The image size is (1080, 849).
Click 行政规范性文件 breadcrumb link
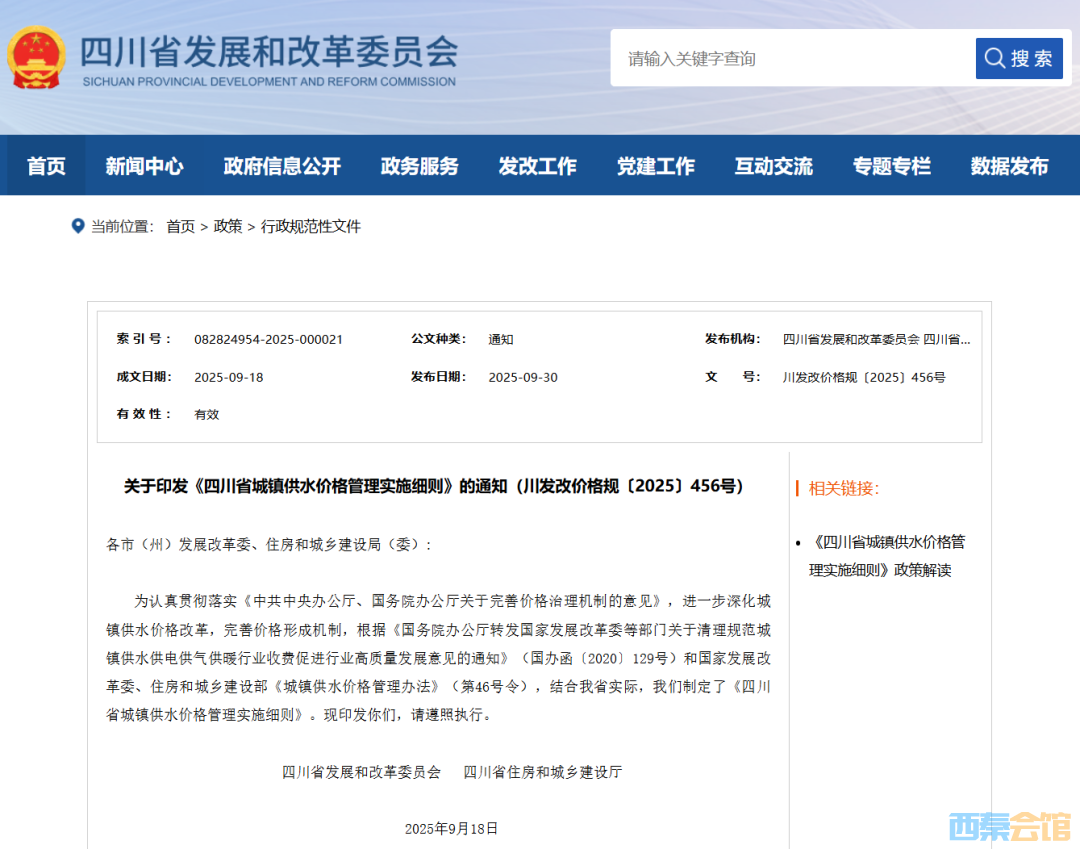[x=310, y=227]
